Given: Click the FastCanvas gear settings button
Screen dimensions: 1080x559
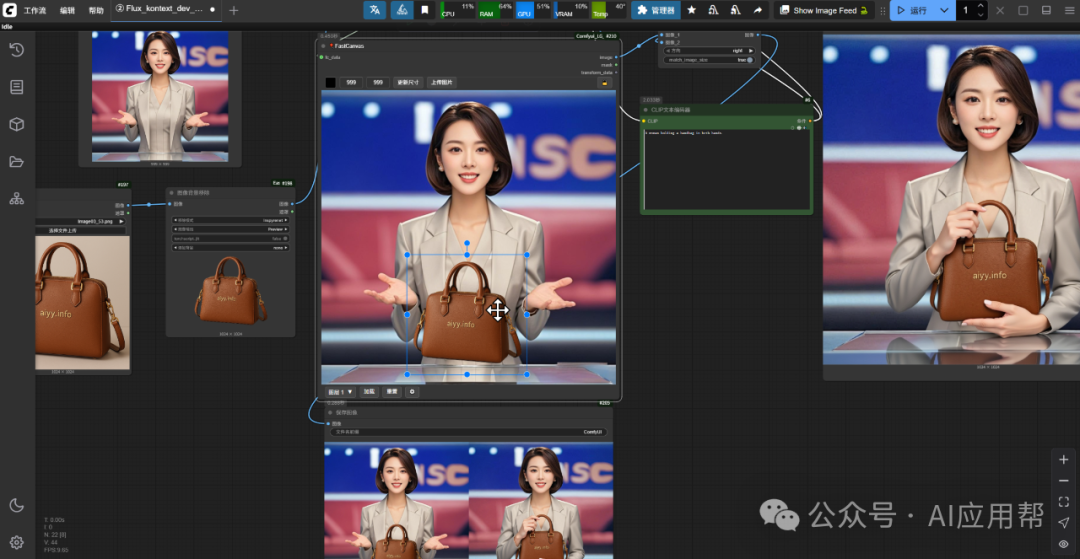Looking at the screenshot, I should (412, 392).
